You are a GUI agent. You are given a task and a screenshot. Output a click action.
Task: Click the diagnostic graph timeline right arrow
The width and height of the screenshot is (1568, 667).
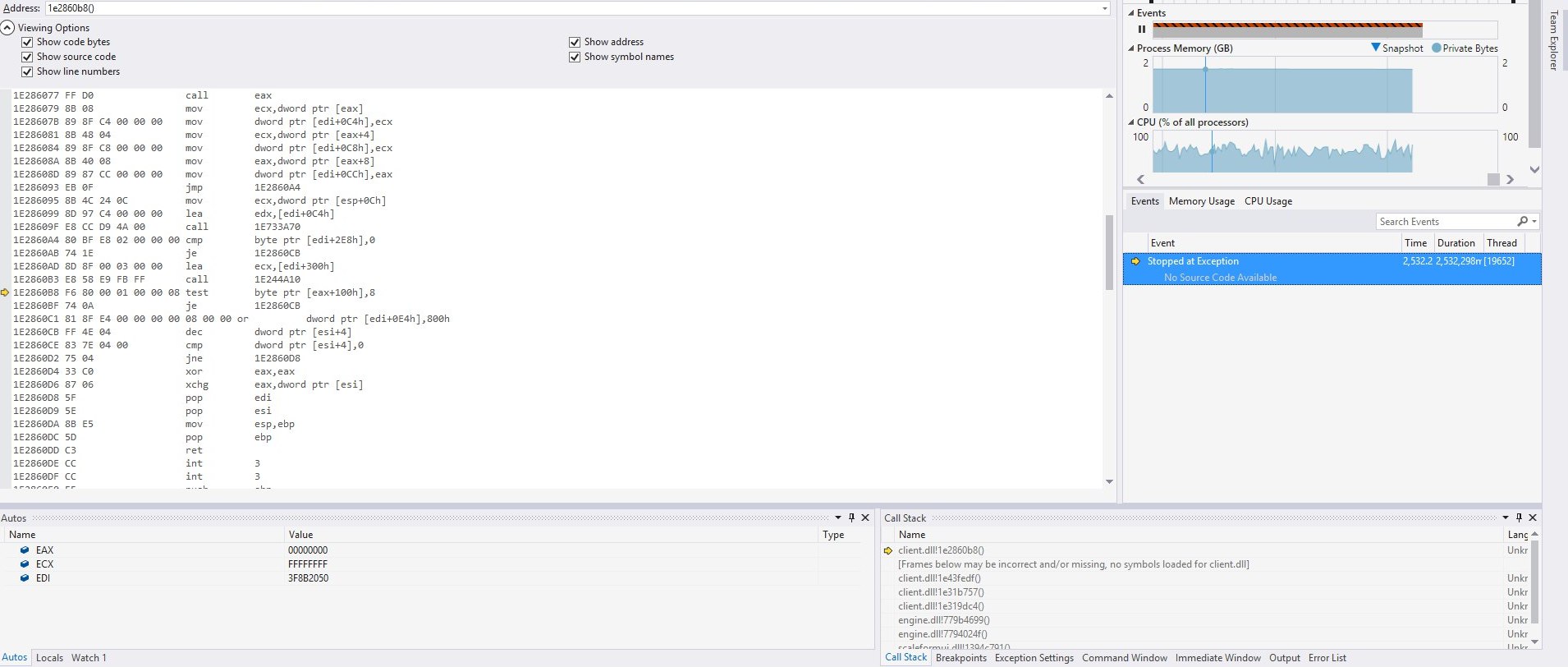pos(1510,179)
